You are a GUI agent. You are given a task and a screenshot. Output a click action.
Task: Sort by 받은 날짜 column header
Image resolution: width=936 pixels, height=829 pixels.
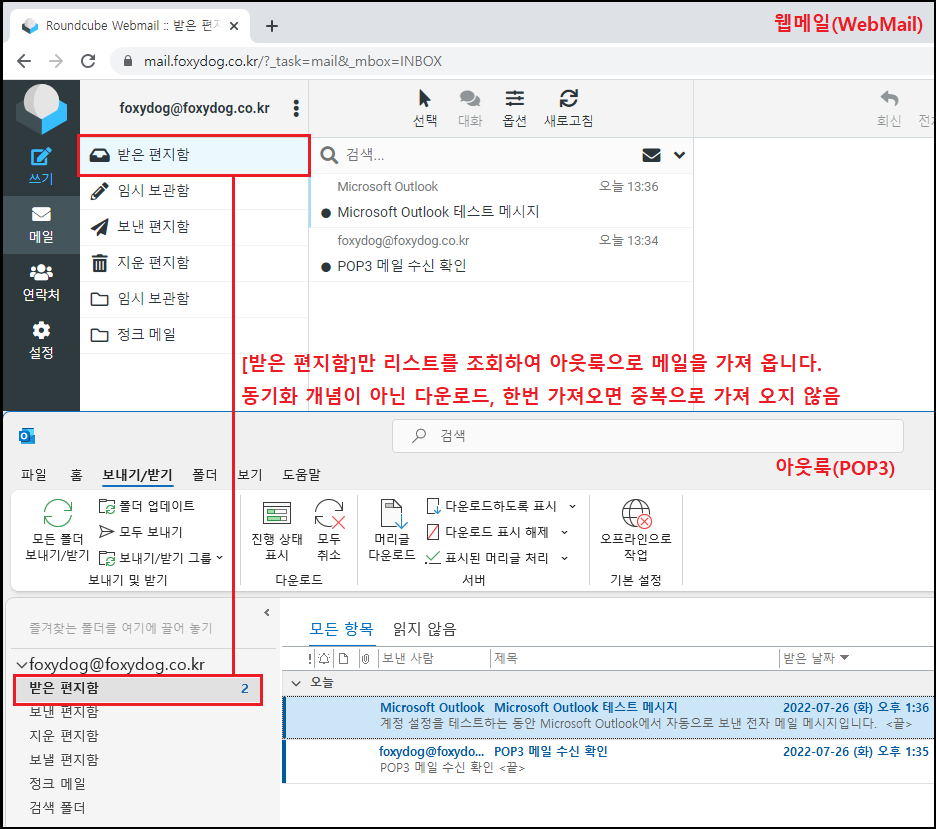pos(815,658)
